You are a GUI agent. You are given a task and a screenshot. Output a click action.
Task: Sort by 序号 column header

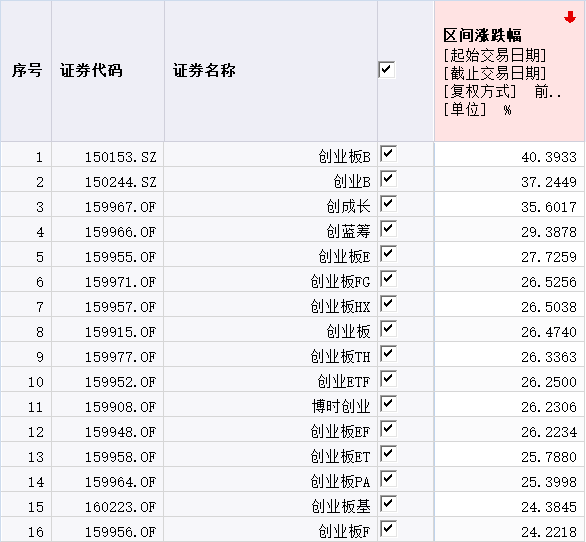click(26, 70)
